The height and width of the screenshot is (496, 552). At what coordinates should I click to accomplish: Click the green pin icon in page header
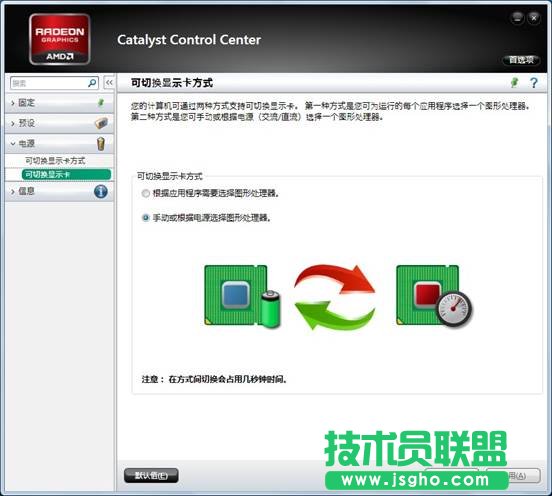(514, 83)
